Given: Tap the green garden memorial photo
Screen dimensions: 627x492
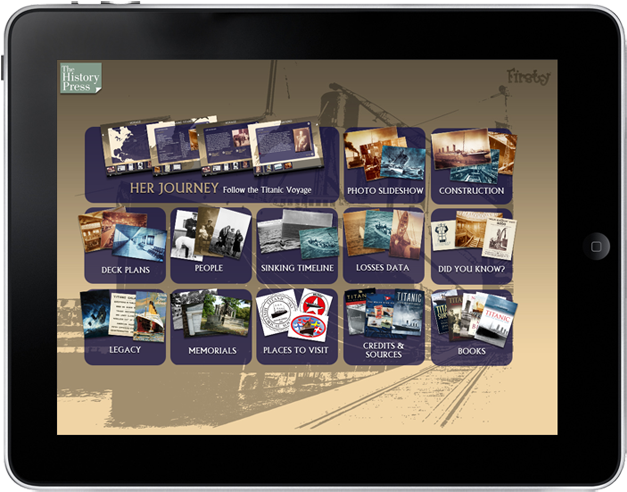Looking at the screenshot, I should pyautogui.click(x=225, y=316).
